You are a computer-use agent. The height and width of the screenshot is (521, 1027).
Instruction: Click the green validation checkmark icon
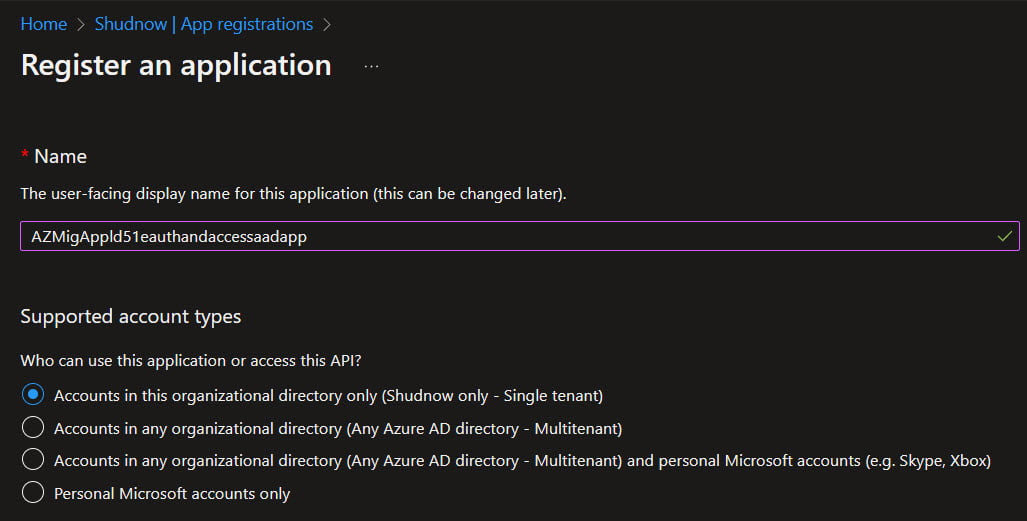coord(1004,236)
